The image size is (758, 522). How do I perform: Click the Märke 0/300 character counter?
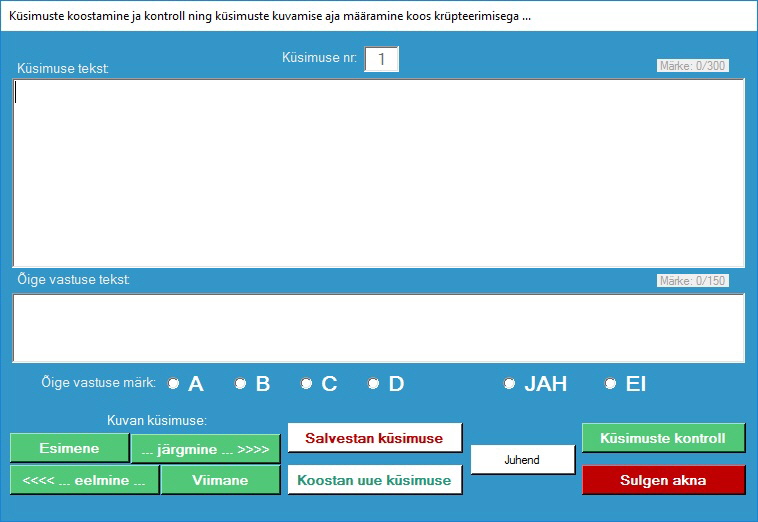(x=692, y=66)
